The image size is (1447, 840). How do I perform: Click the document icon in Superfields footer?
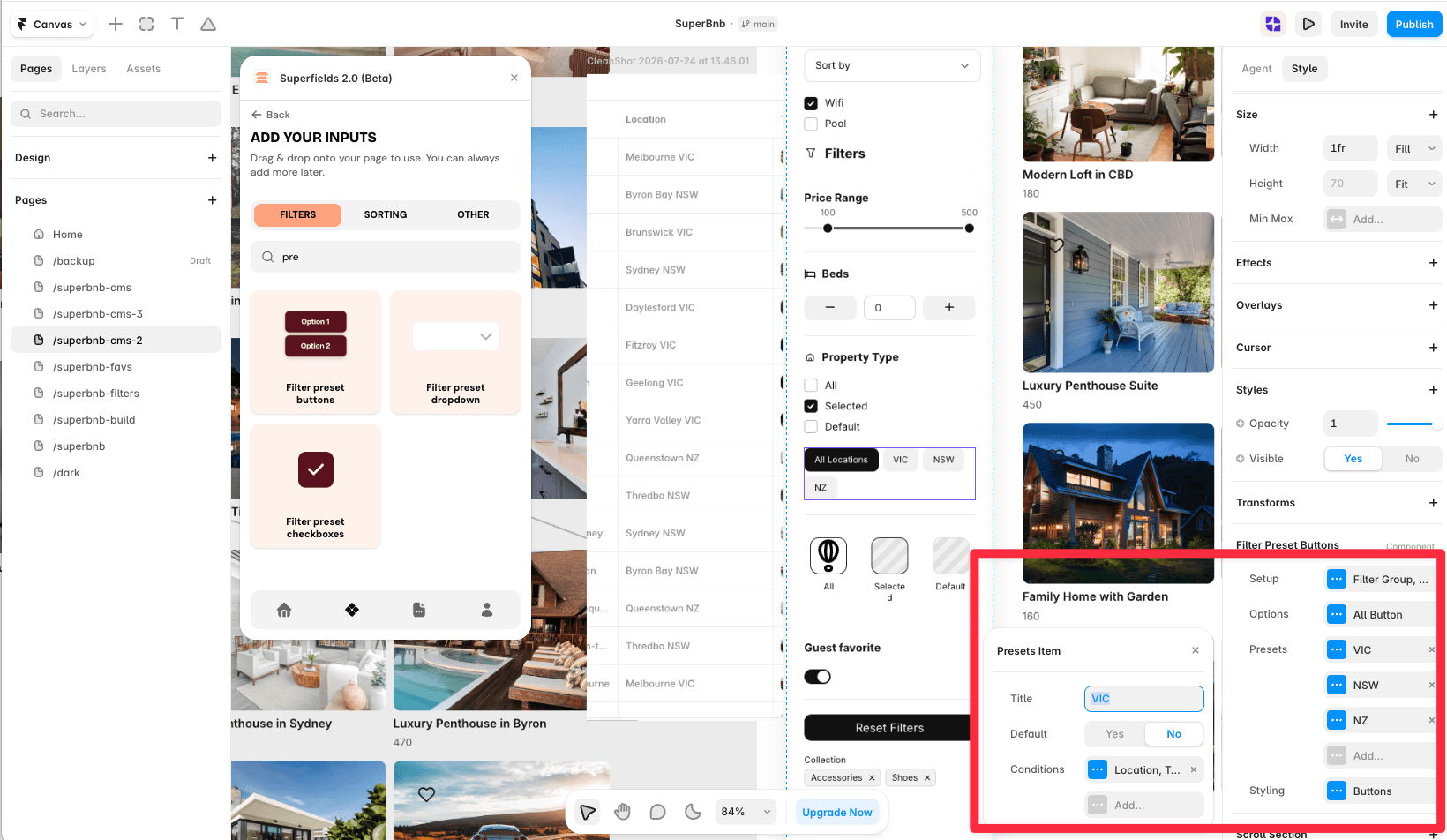click(419, 610)
